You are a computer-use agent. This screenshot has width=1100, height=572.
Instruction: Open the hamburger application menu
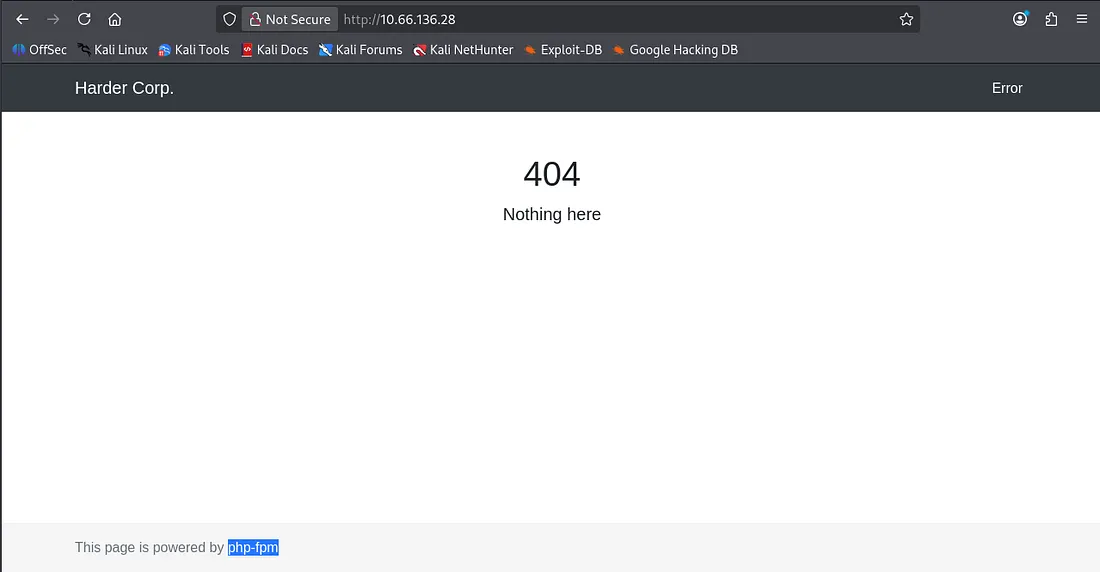1081,19
